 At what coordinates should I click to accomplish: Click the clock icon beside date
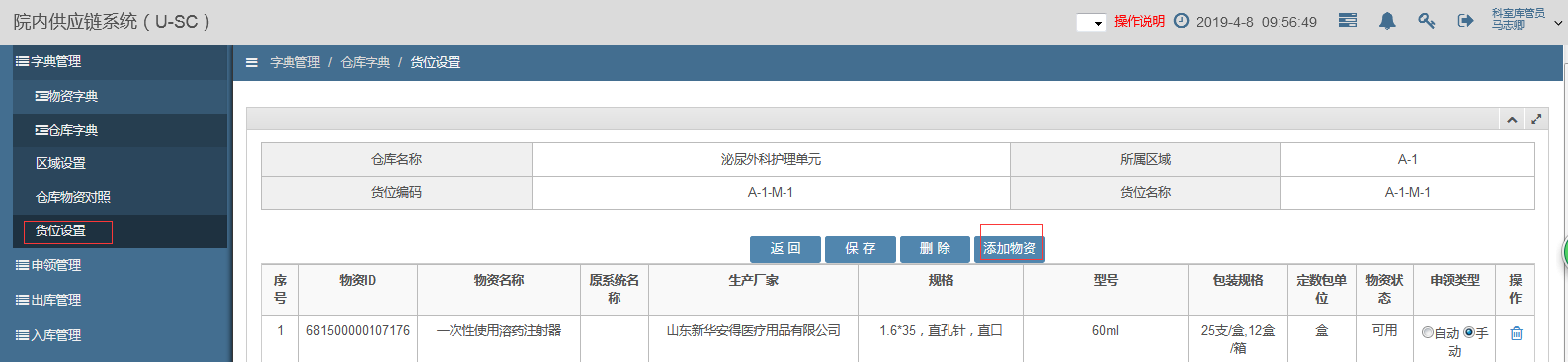pos(1181,20)
